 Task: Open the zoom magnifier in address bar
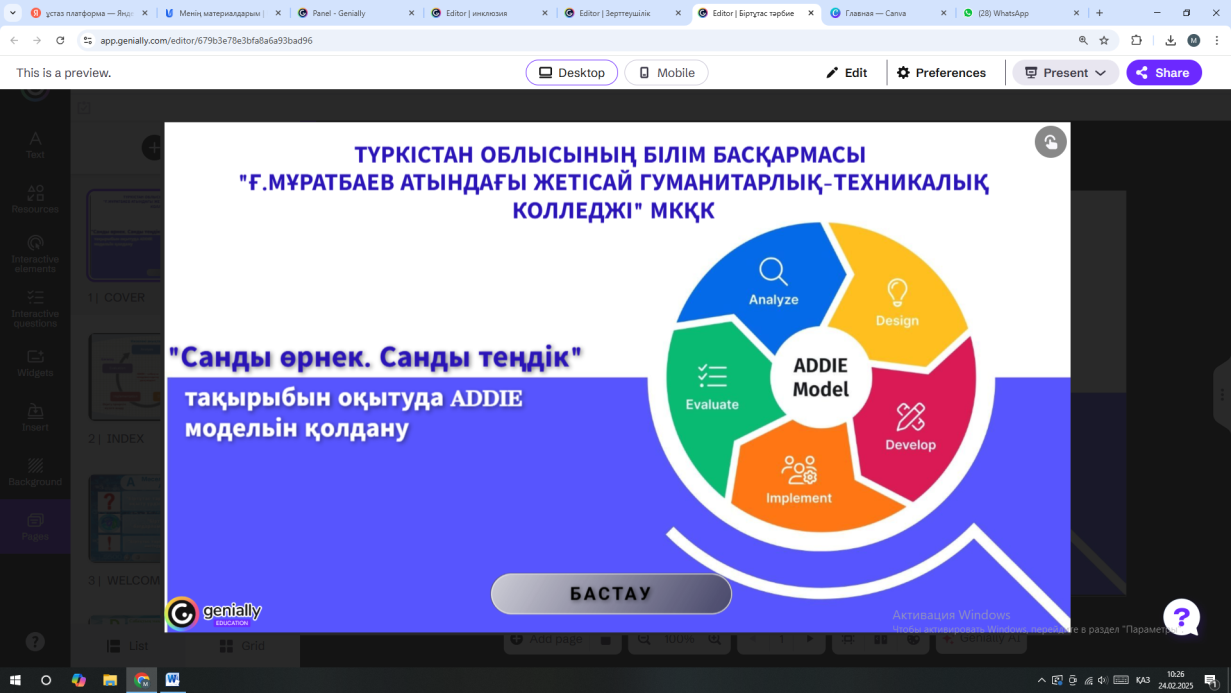pos(1083,40)
